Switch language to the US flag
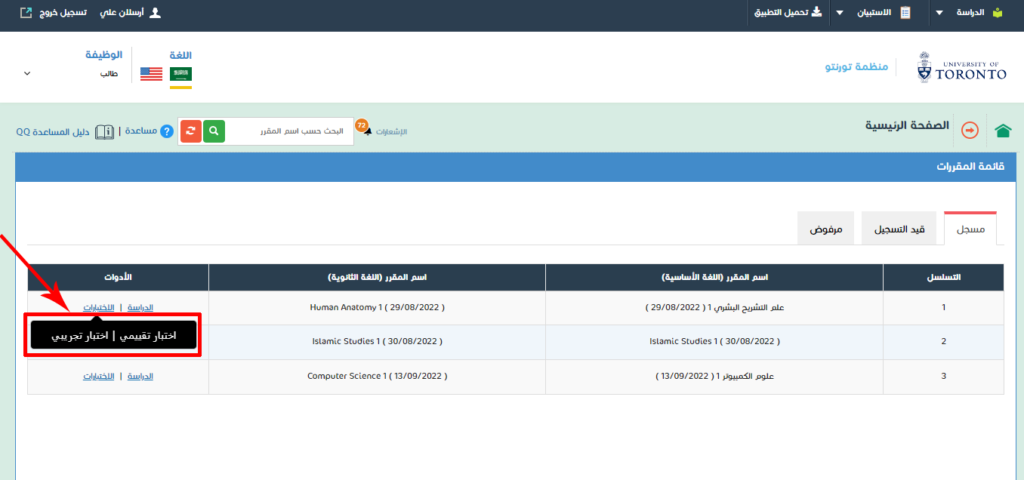The width and height of the screenshot is (1024, 480). coord(151,74)
